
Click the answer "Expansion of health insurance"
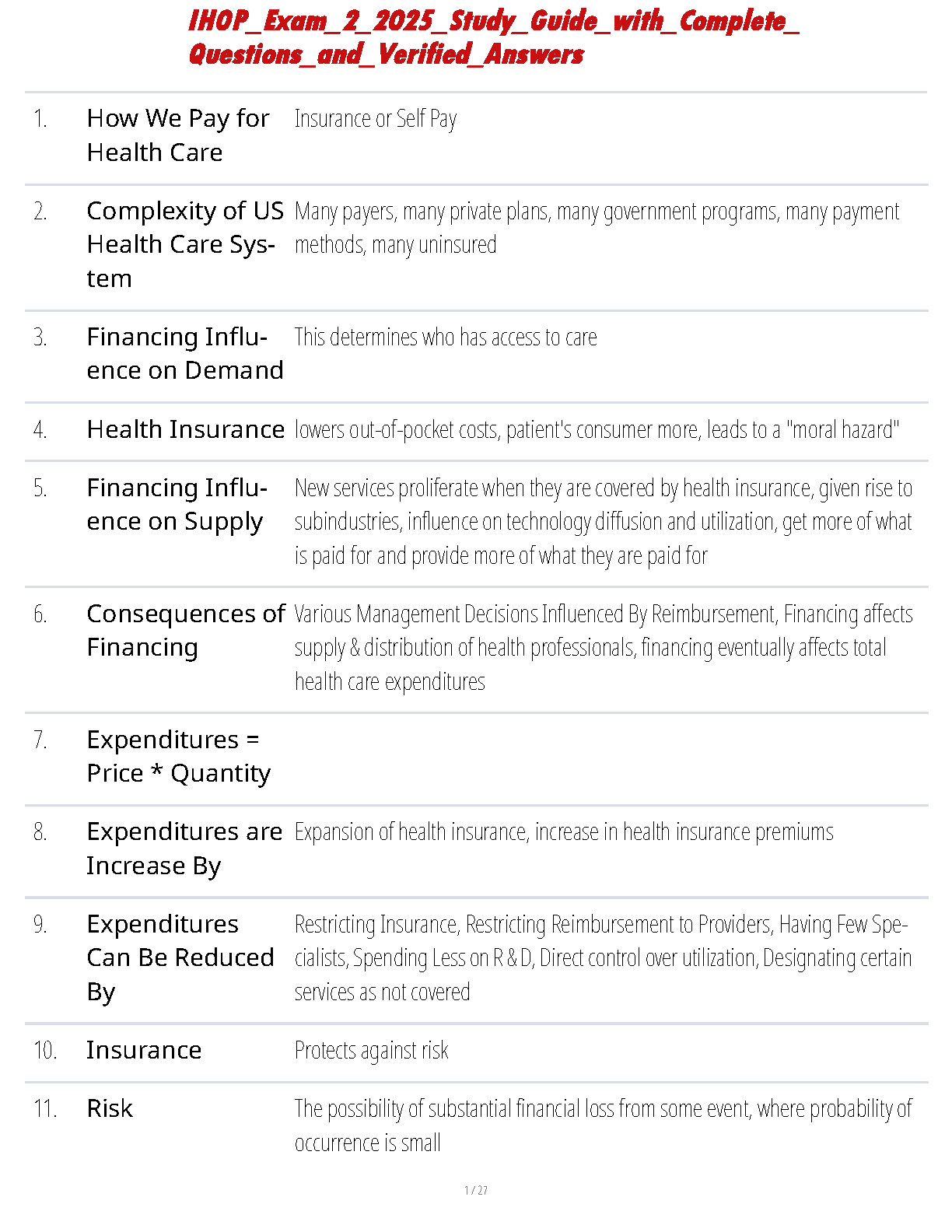click(563, 832)
